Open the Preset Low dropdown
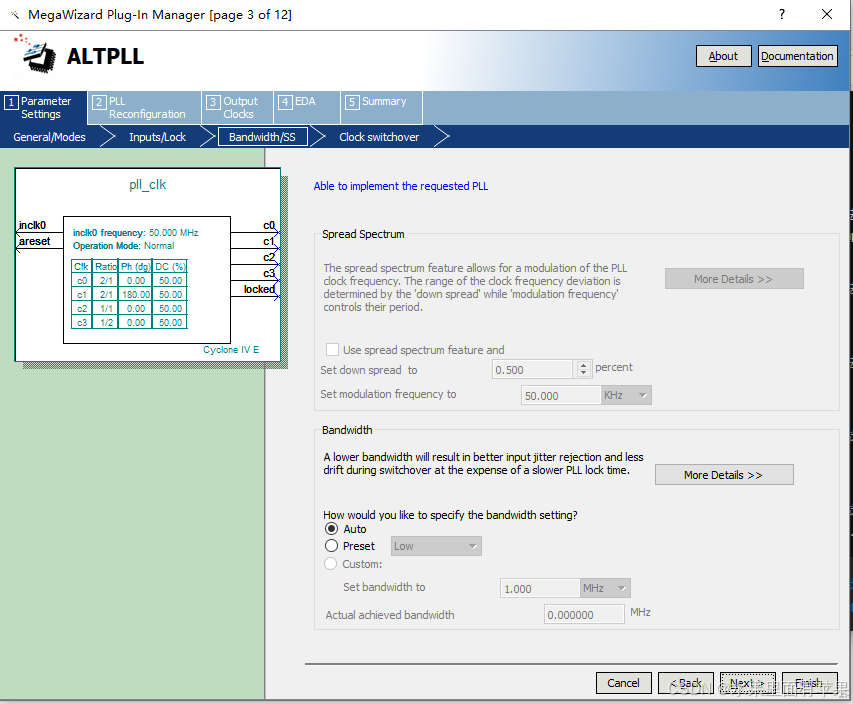Image resolution: width=853 pixels, height=704 pixels. [436, 546]
